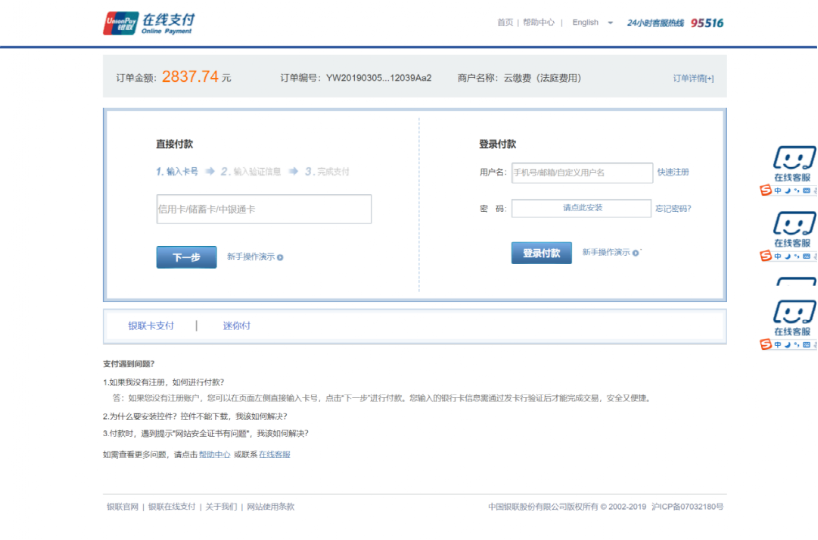818x540 pixels.
Task: Click Sogou S logo in bottommost input bar
Action: pyautogui.click(x=766, y=344)
